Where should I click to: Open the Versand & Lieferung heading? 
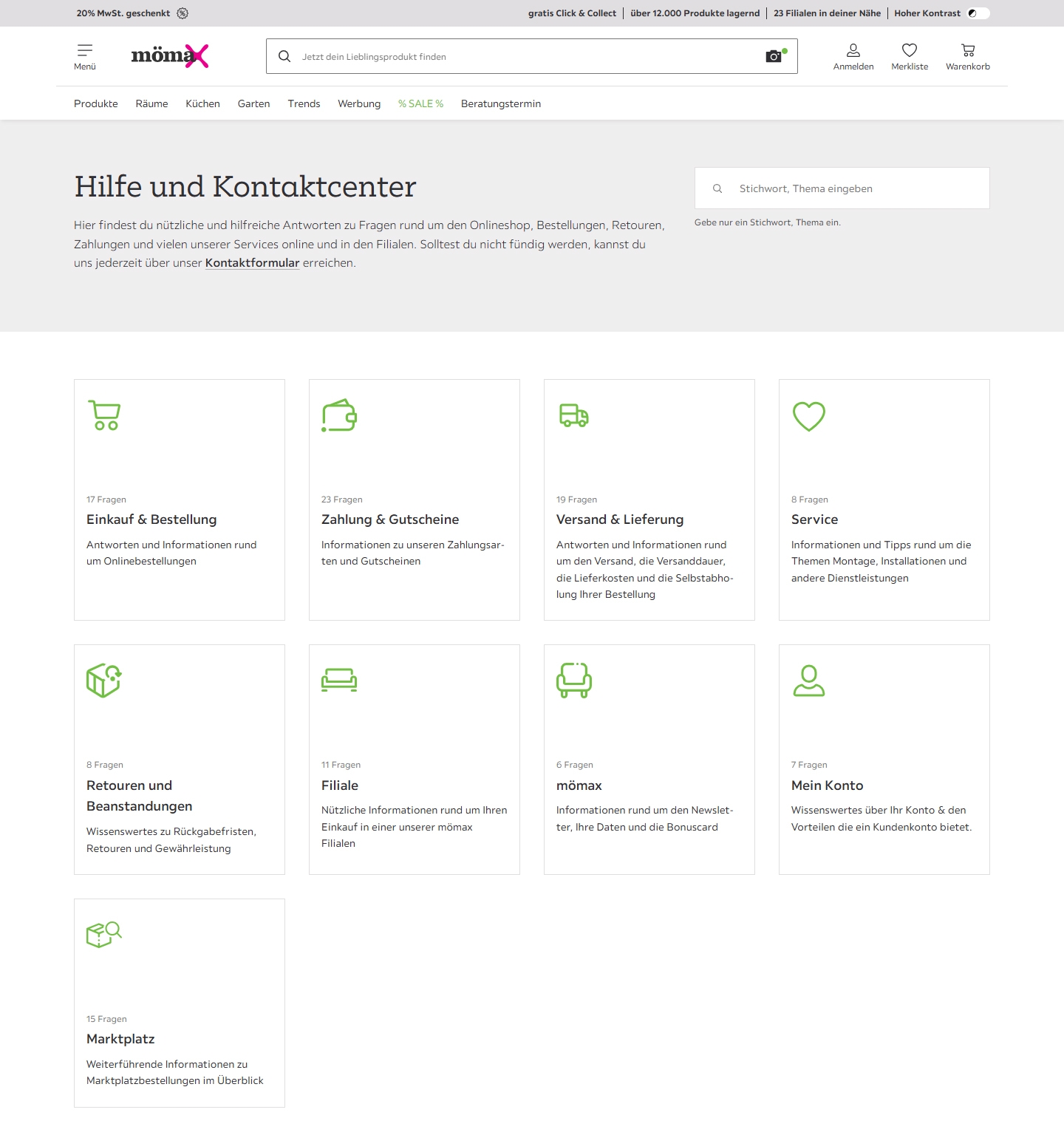click(620, 519)
